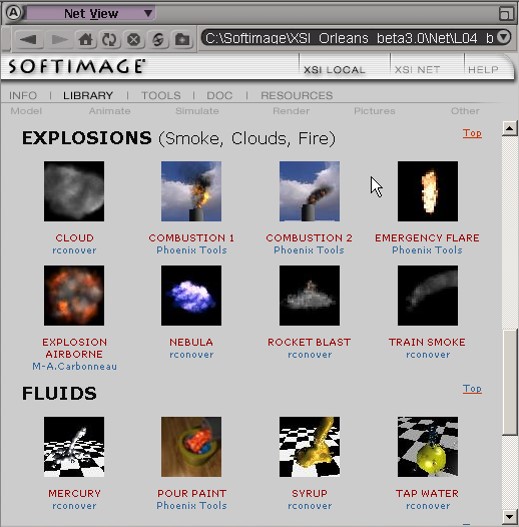
Task: Open the Syrup fluid thumbnail
Action: 310,447
